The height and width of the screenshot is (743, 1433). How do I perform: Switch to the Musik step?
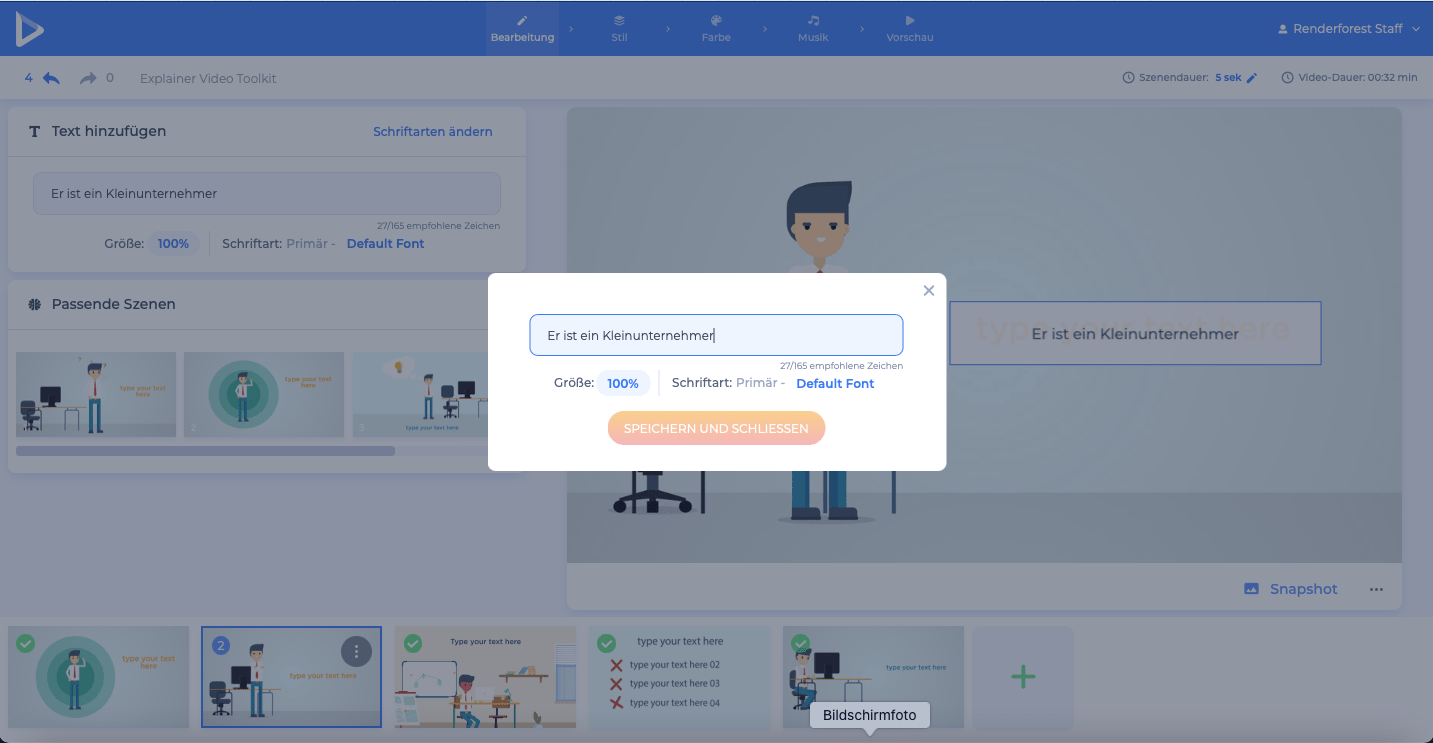pyautogui.click(x=813, y=28)
